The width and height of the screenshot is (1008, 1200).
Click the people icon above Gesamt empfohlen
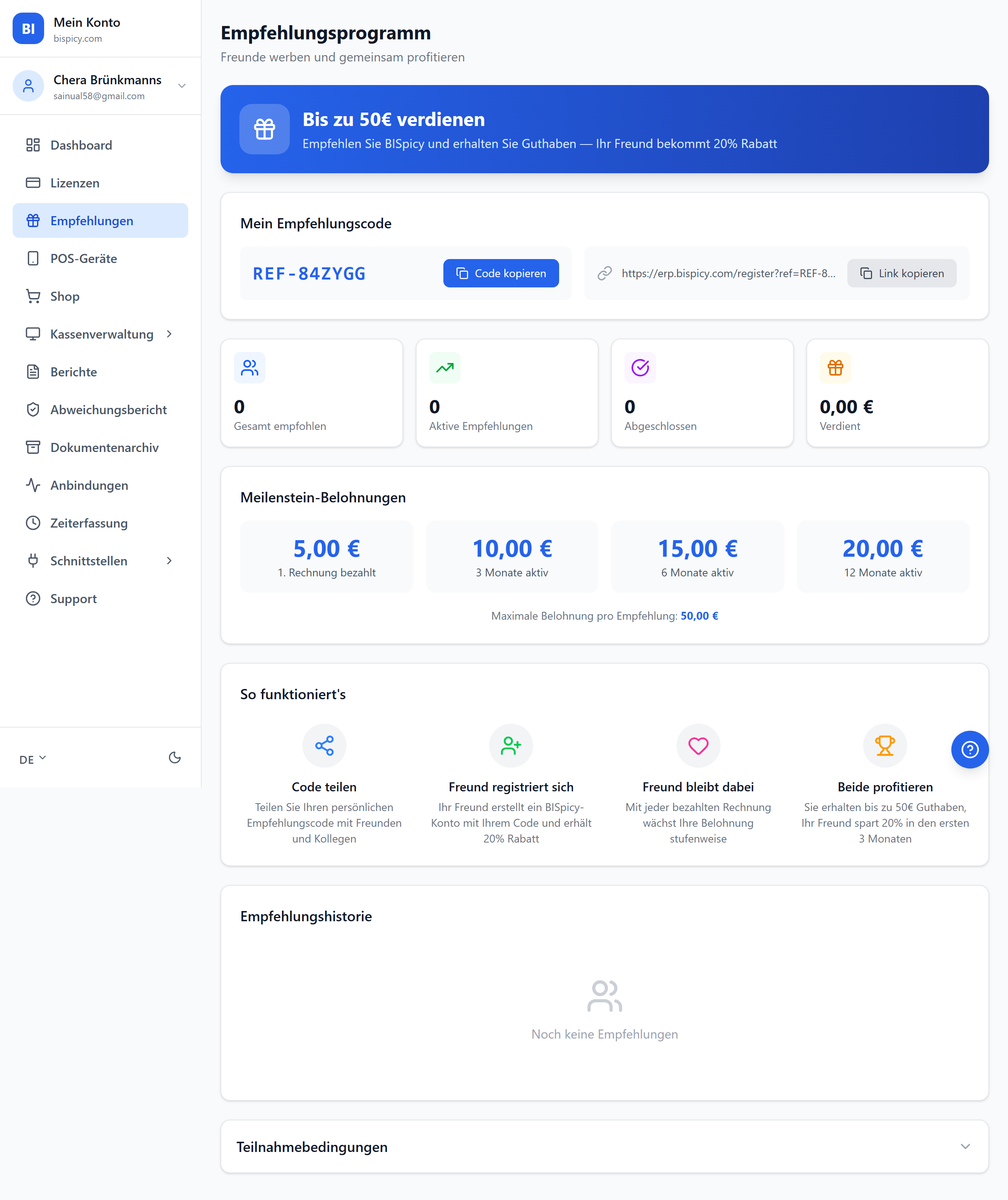coord(250,367)
